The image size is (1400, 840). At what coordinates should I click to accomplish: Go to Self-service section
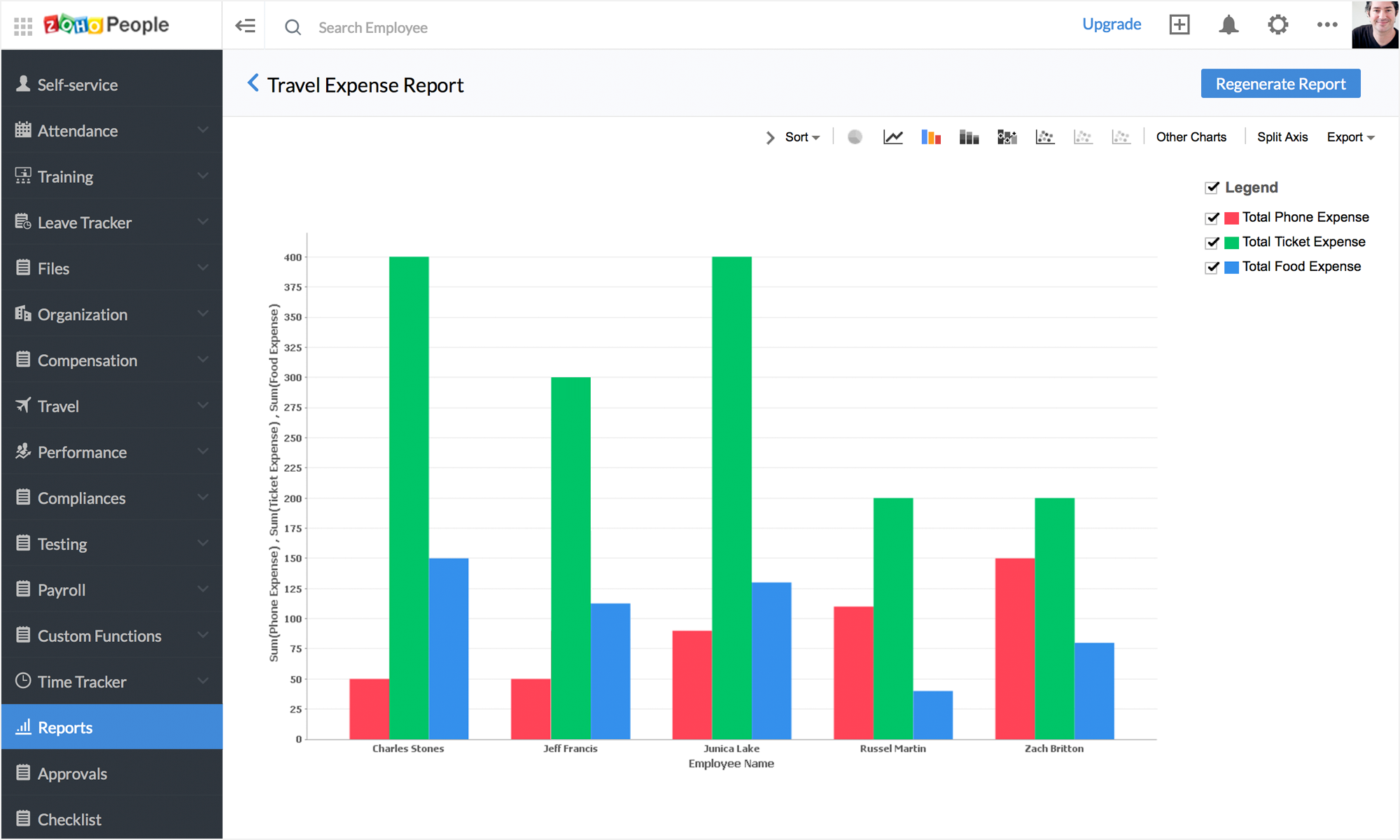(x=77, y=85)
